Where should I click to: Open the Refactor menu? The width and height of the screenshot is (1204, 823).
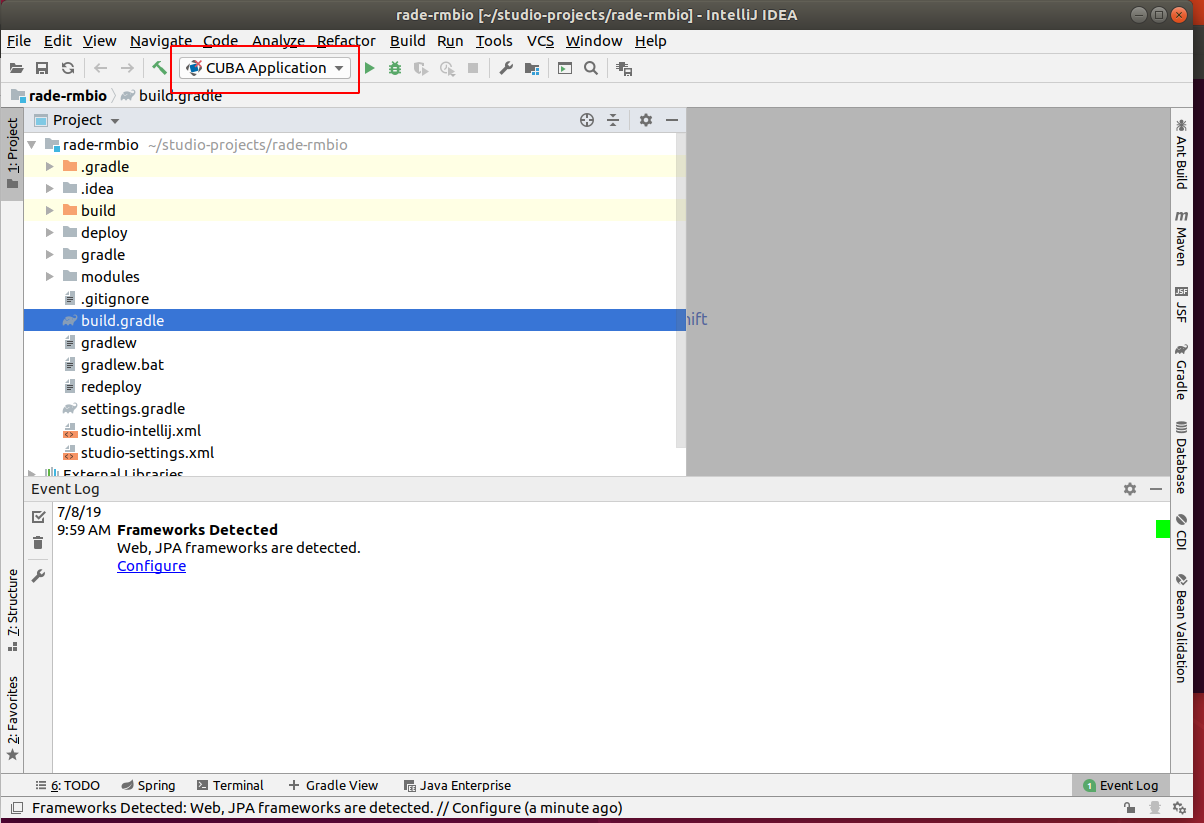click(x=346, y=41)
